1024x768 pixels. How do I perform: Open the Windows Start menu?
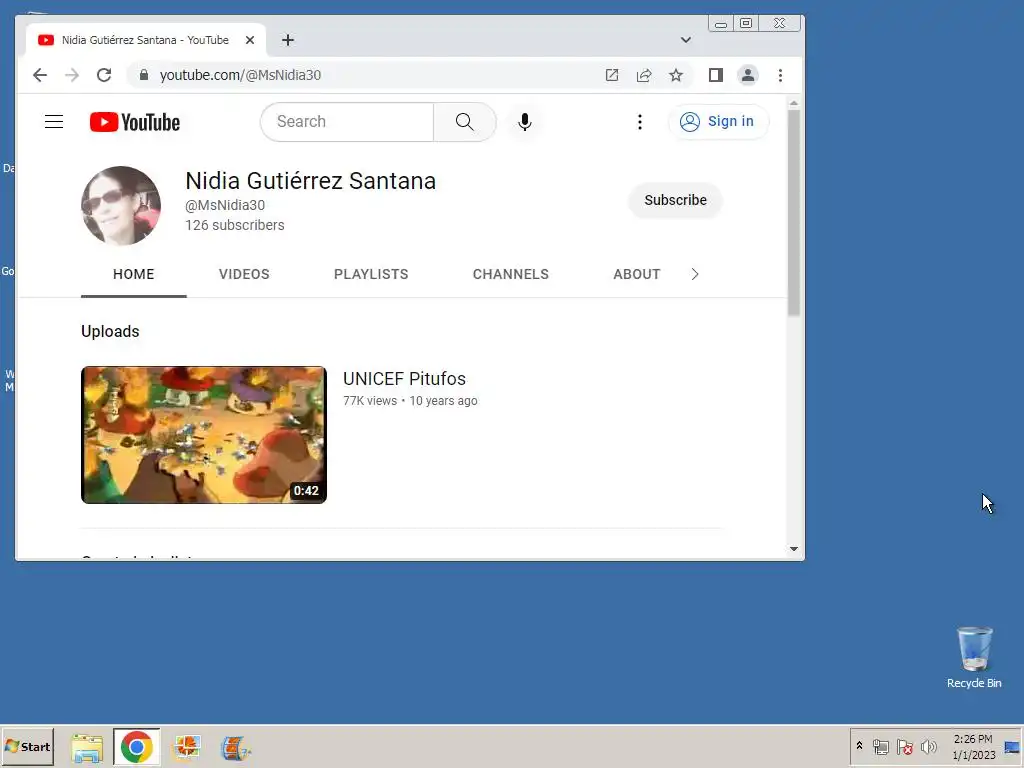click(27, 746)
